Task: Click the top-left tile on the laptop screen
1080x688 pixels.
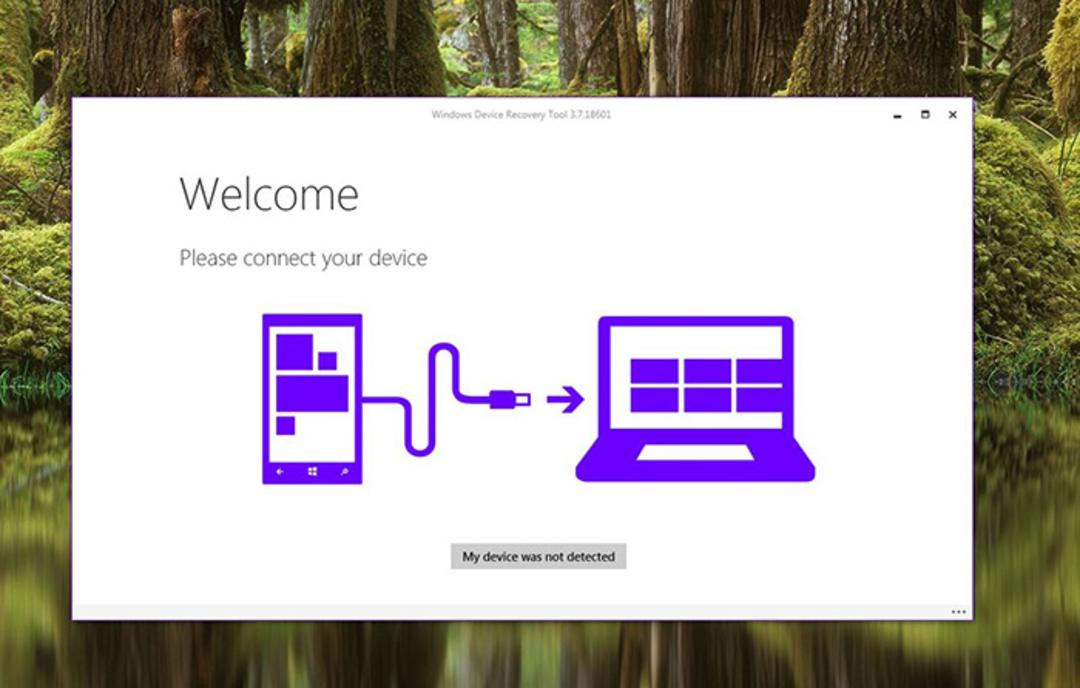Action: coord(654,371)
